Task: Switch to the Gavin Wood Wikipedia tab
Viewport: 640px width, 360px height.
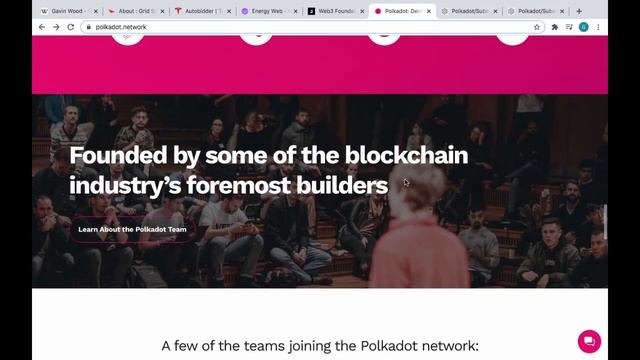Action: click(x=67, y=11)
